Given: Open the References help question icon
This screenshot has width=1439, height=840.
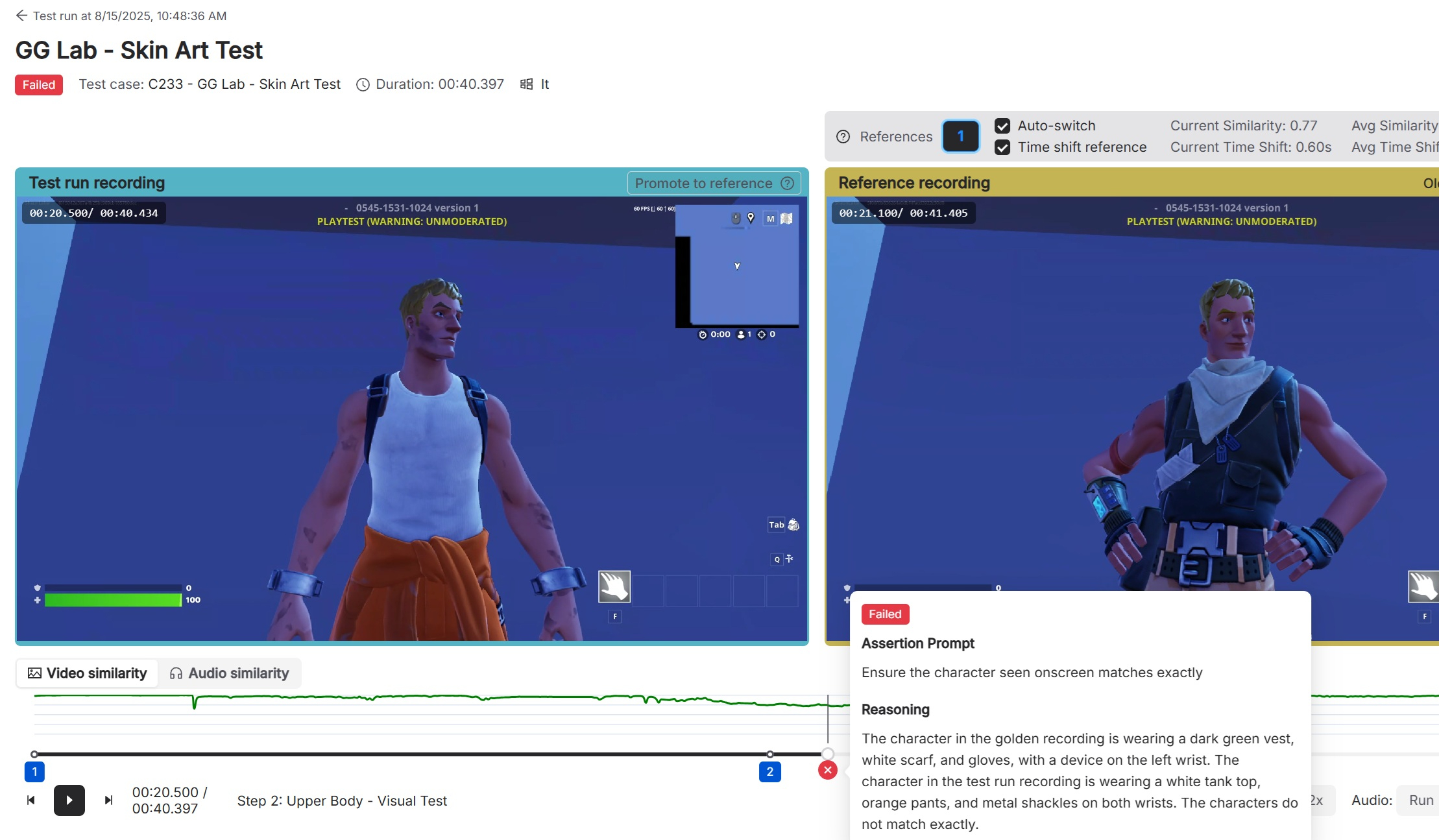Looking at the screenshot, I should (843, 136).
